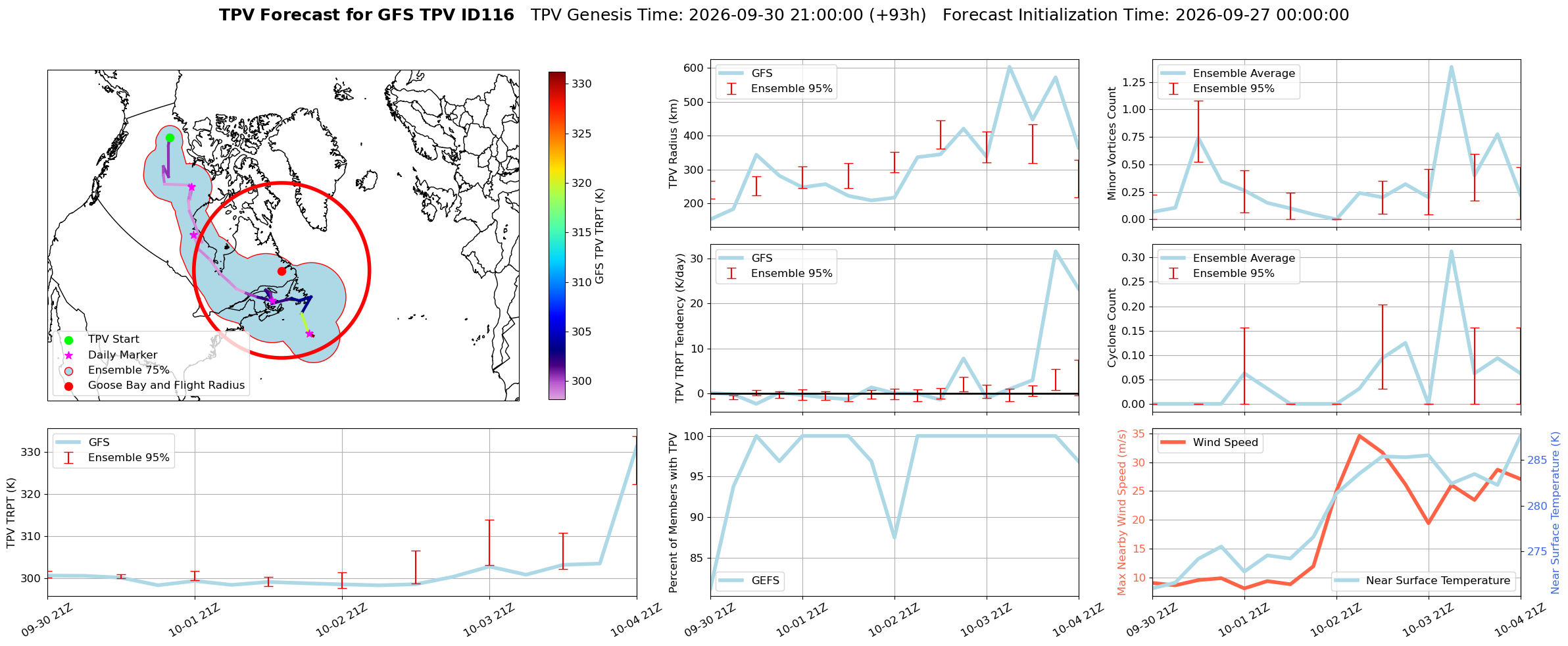Click the orange-red line sample beside 'Wind Speed'

click(1173, 443)
